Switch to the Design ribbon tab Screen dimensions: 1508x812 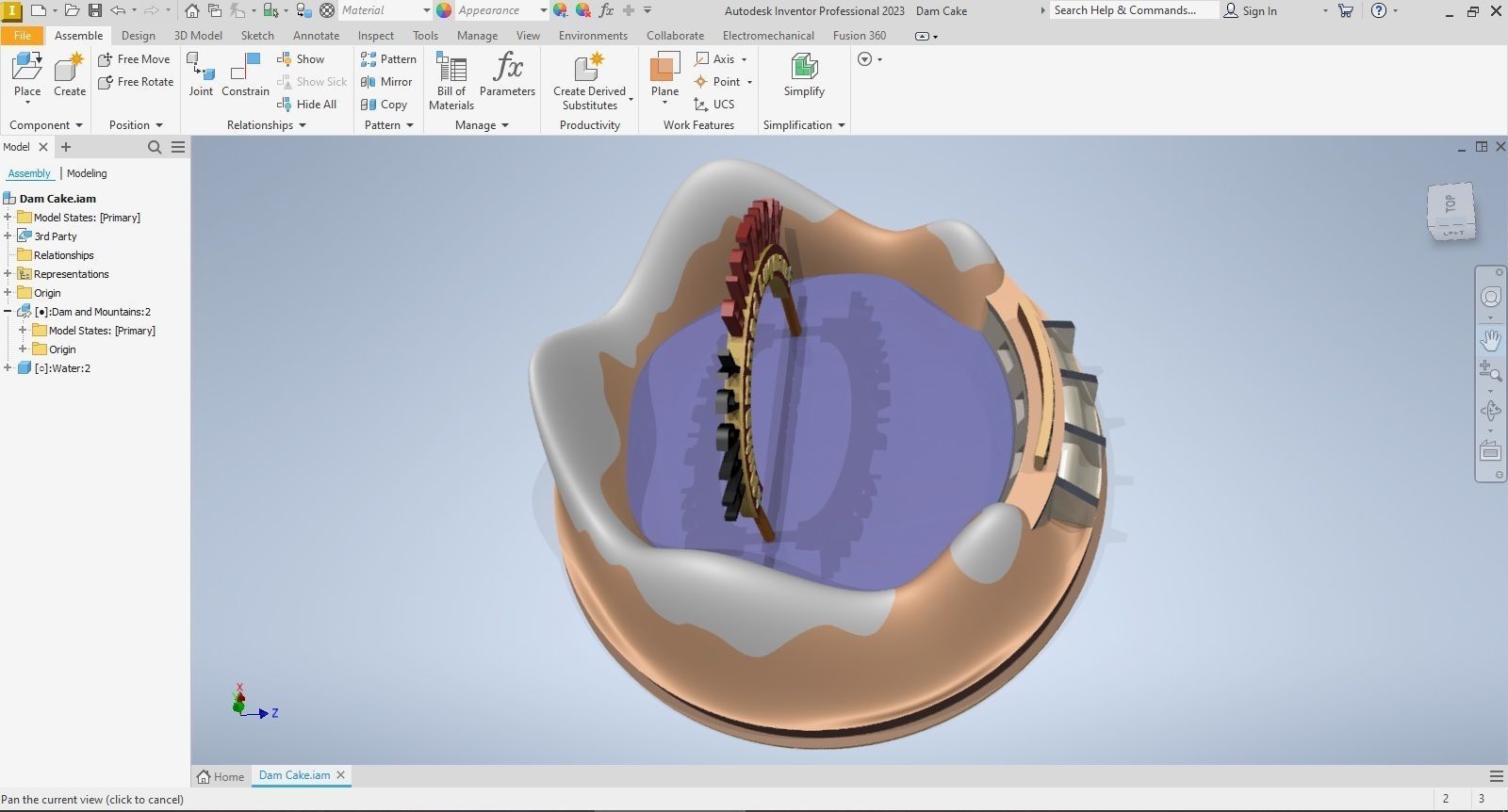[x=139, y=35]
